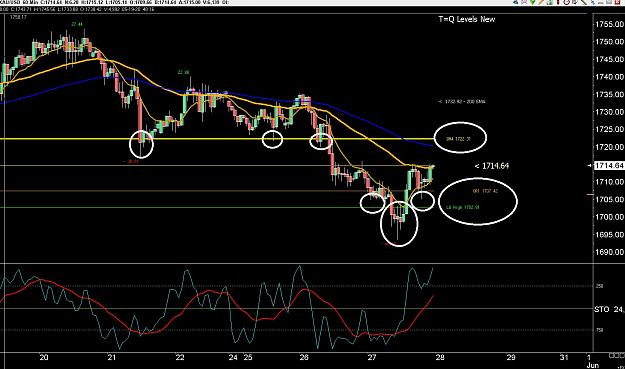Click the 1700.00 price axis label
Viewport: 625px width, 369px height.
click(x=609, y=217)
